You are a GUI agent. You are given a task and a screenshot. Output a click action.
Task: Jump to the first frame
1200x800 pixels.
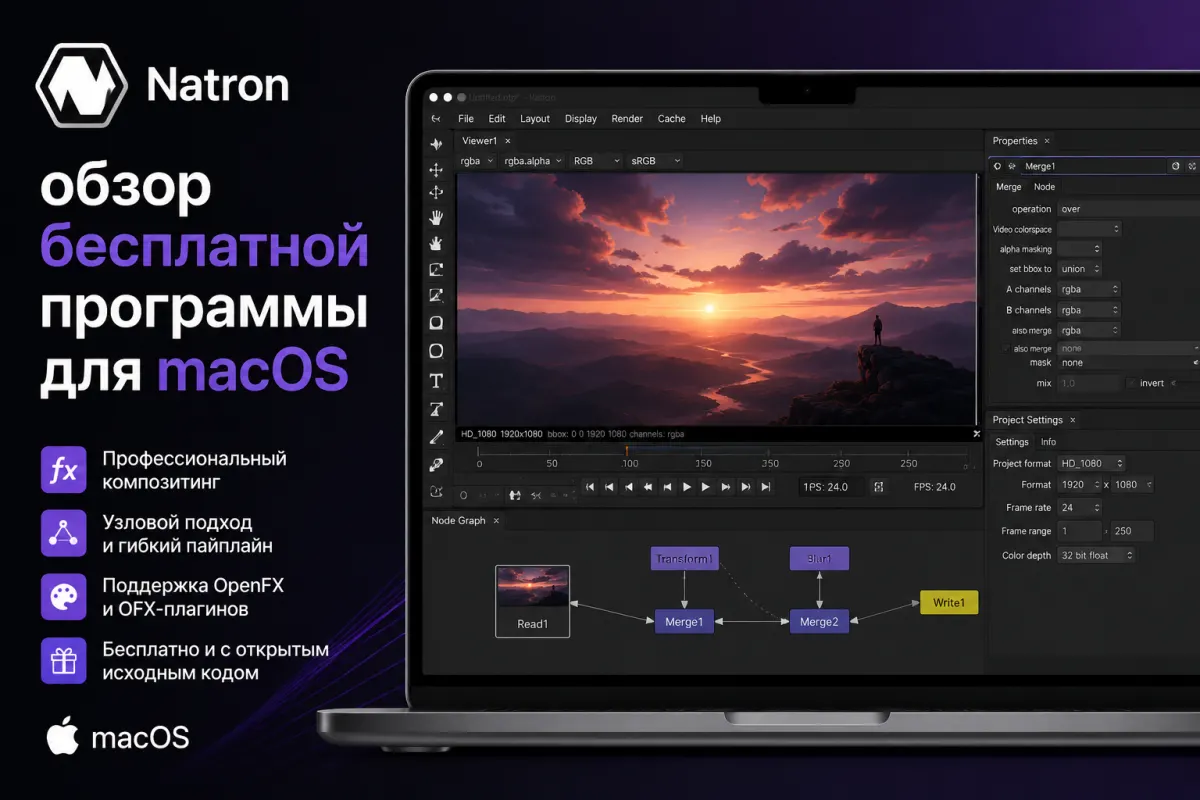click(x=590, y=487)
